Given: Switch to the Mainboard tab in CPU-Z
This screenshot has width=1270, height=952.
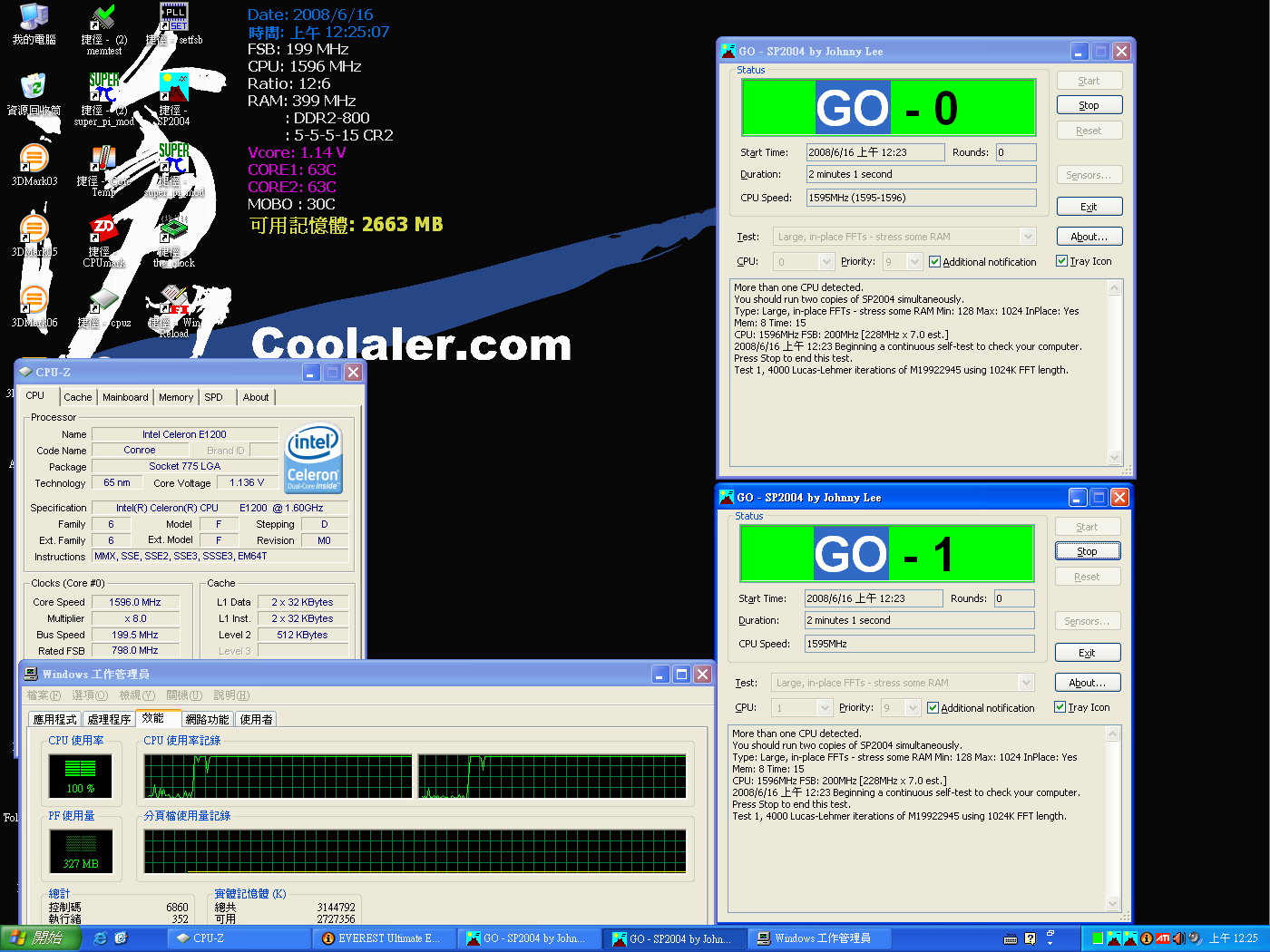Looking at the screenshot, I should [125, 397].
